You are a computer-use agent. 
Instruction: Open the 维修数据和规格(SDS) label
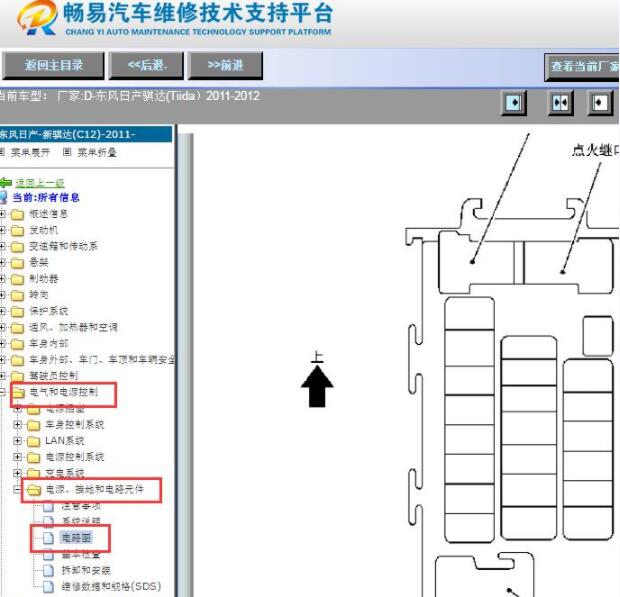(111, 586)
